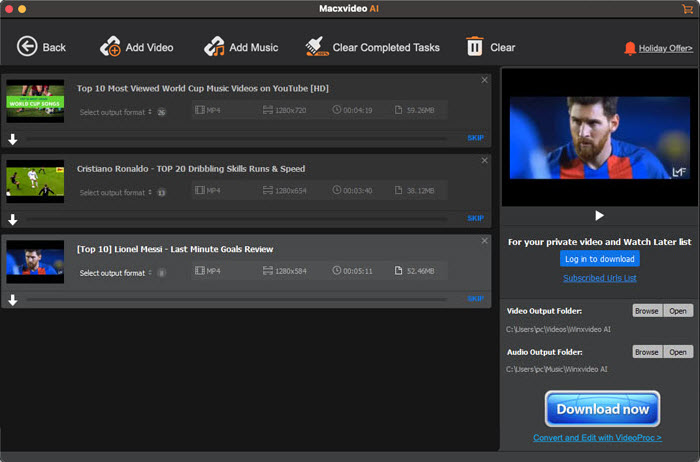The height and width of the screenshot is (462, 700).
Task: Skip the Lionel Messi download
Action: tap(475, 299)
